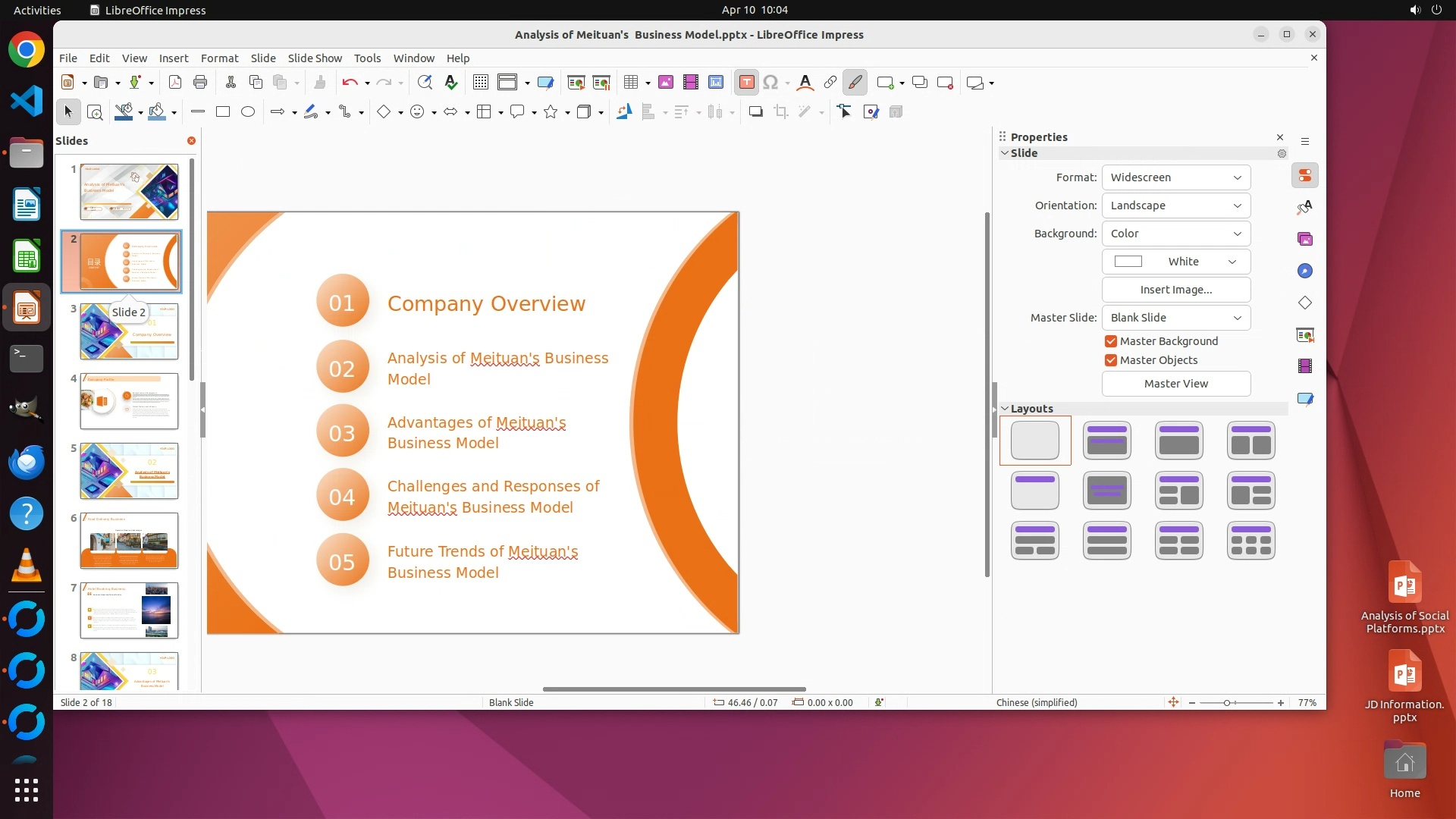Click the Insert Text Box icon
This screenshot has width=1456, height=819.
[746, 83]
